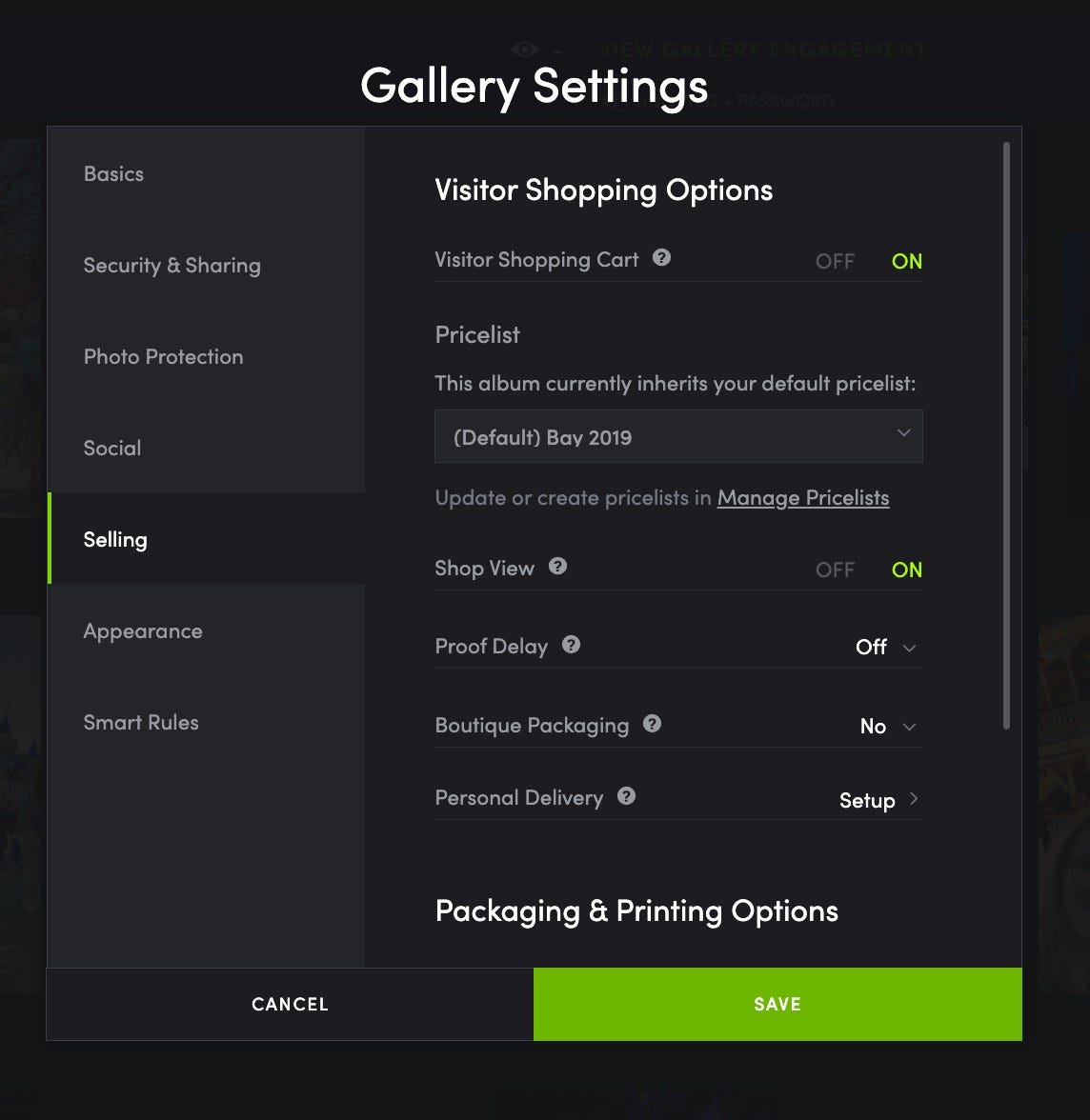Image resolution: width=1090 pixels, height=1120 pixels.
Task: Click the Shop View help icon
Action: point(558,567)
